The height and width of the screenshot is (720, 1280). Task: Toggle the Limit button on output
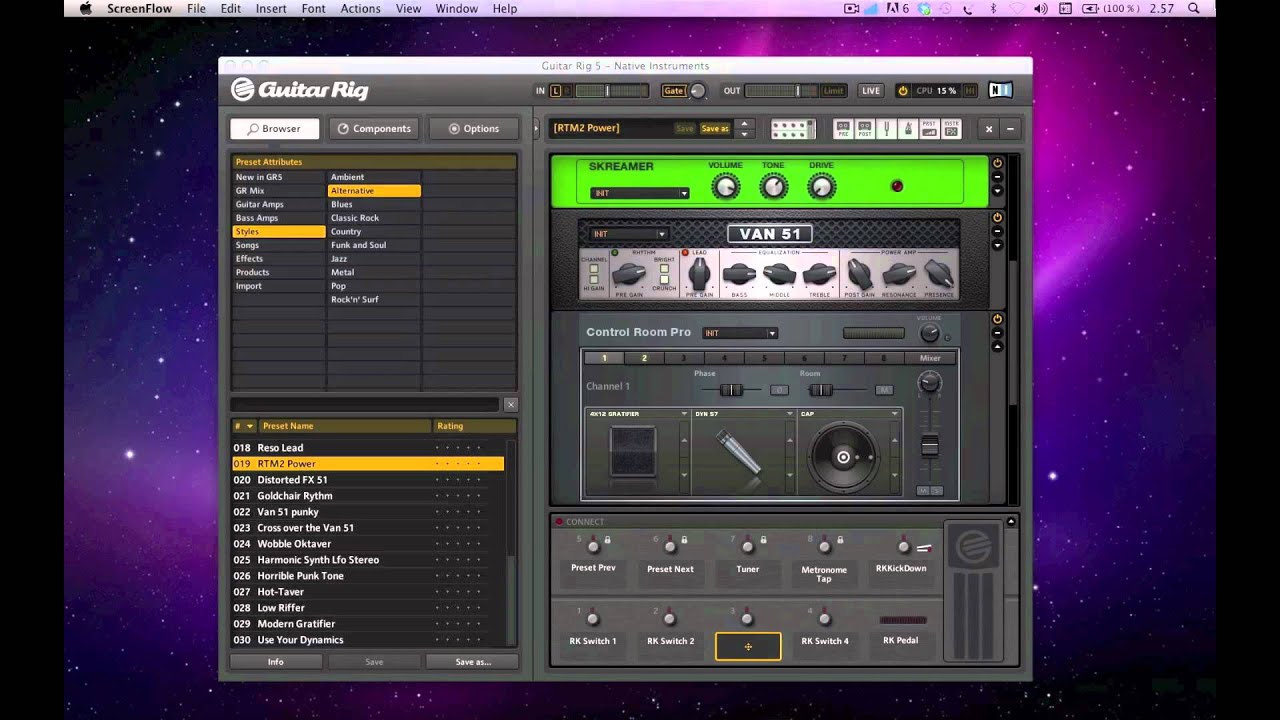833,90
